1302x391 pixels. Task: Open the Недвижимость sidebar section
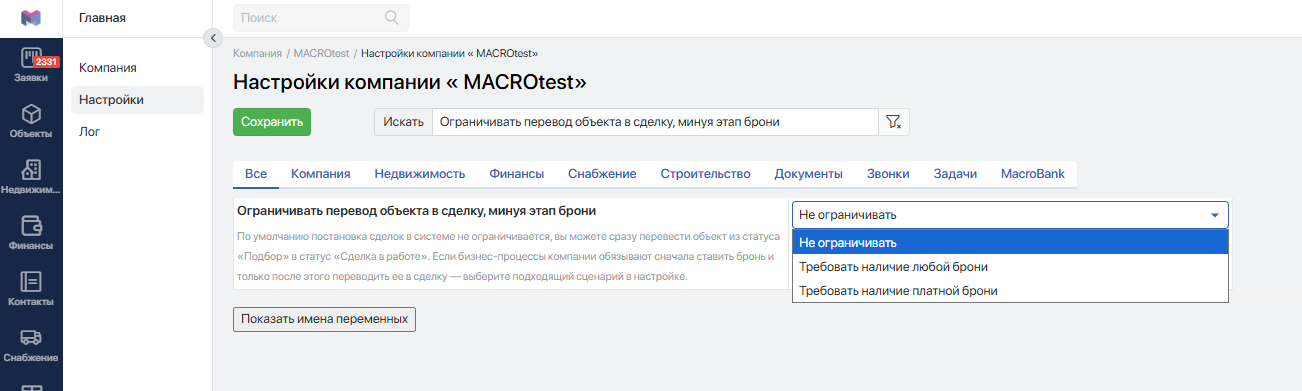click(31, 177)
